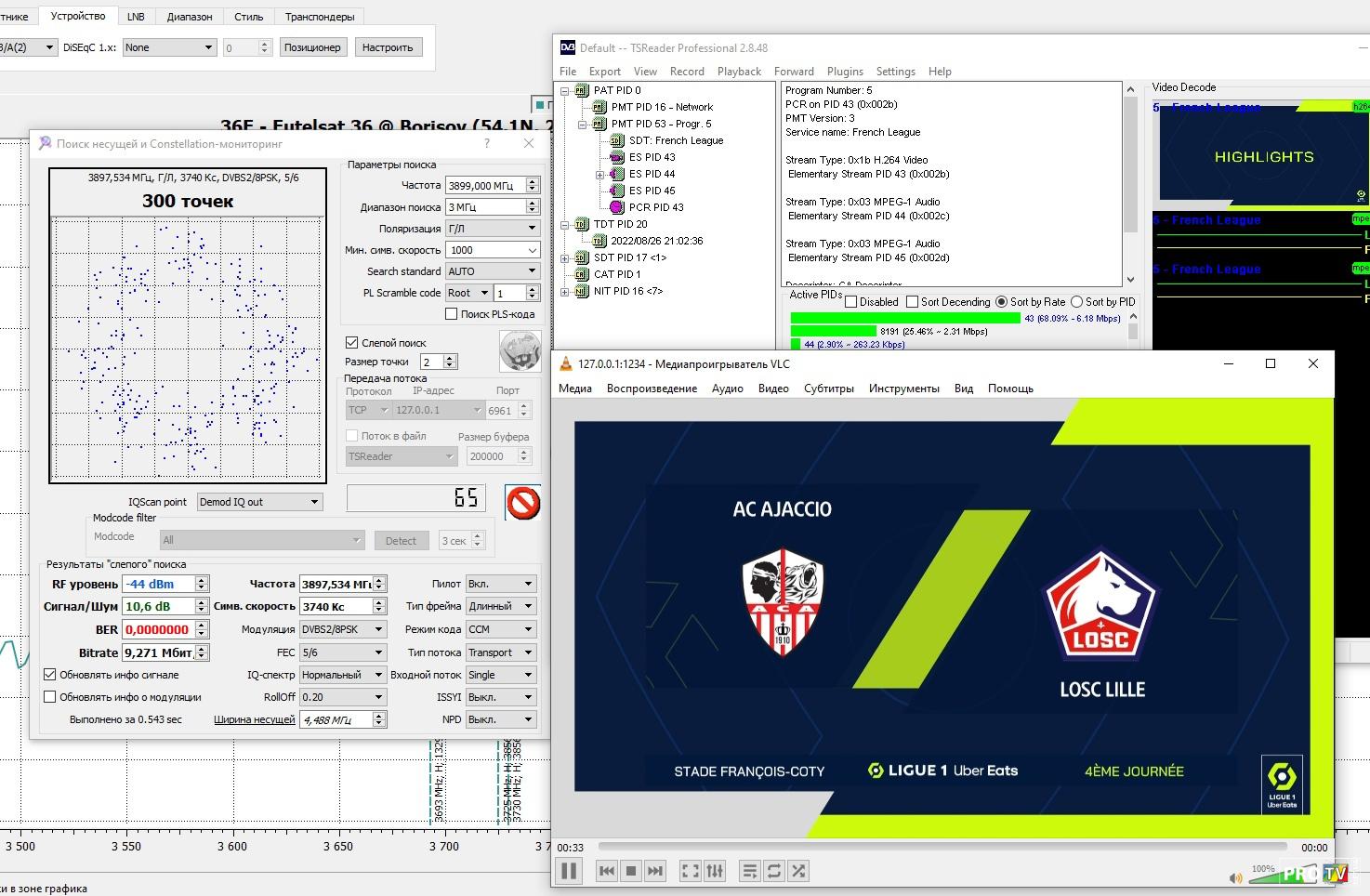The height and width of the screenshot is (896, 1370).
Task: Click the VLC playback seek bar
Action: [942, 847]
